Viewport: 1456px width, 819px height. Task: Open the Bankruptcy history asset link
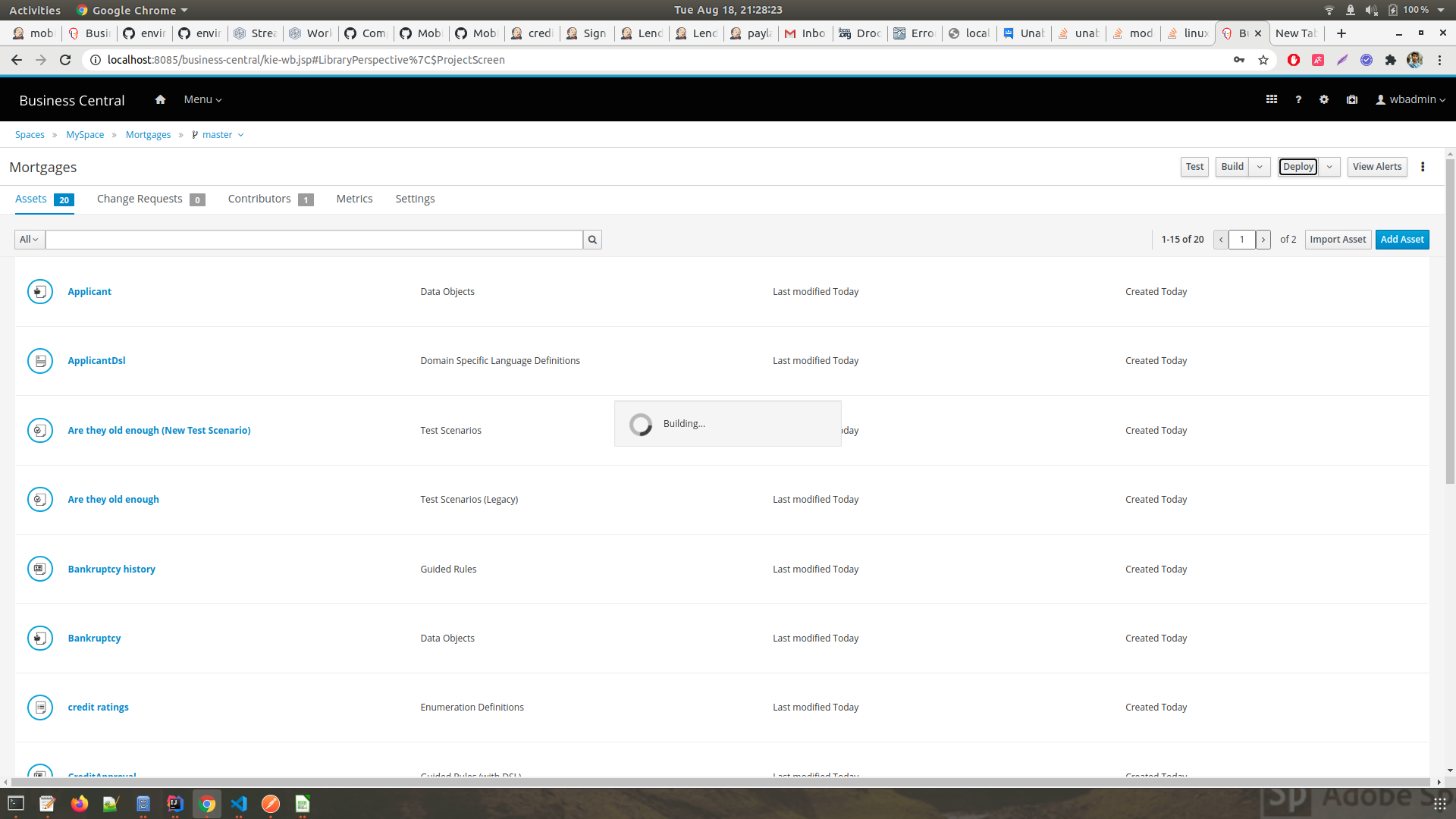(x=111, y=569)
